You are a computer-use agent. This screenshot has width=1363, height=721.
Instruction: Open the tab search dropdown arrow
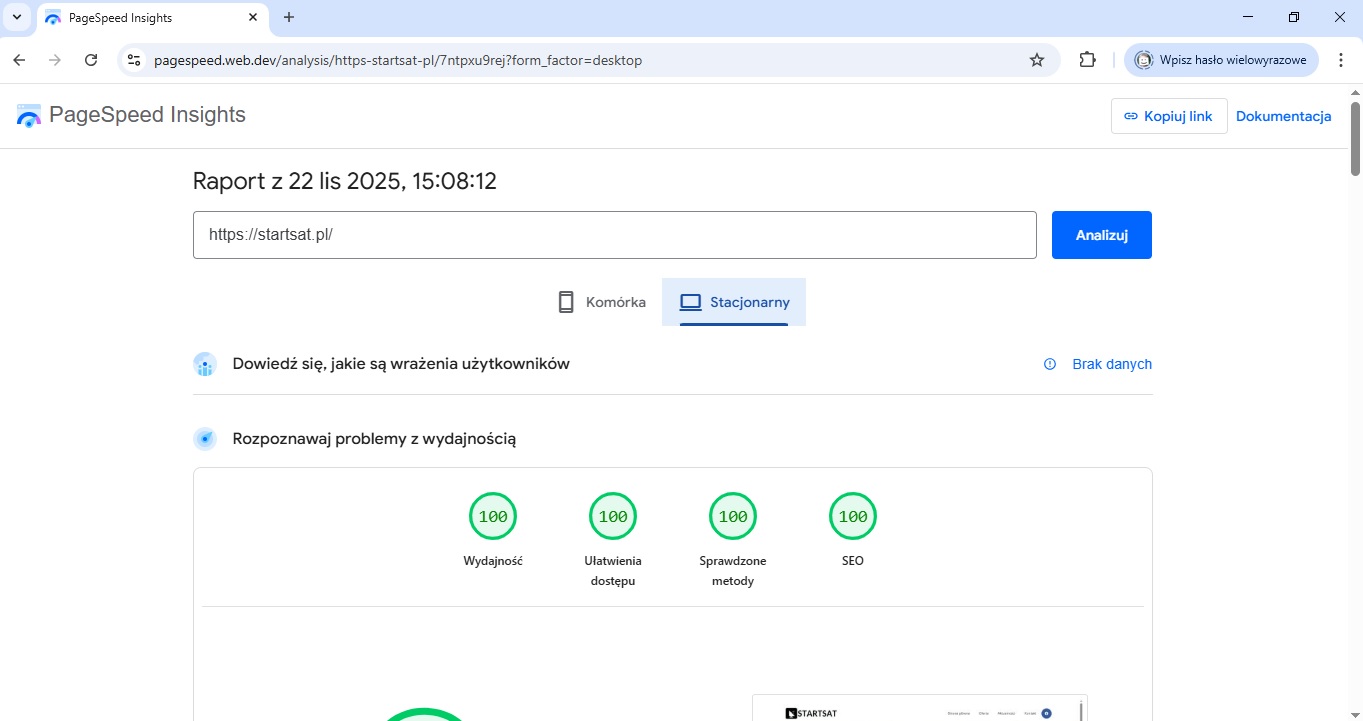click(17, 17)
